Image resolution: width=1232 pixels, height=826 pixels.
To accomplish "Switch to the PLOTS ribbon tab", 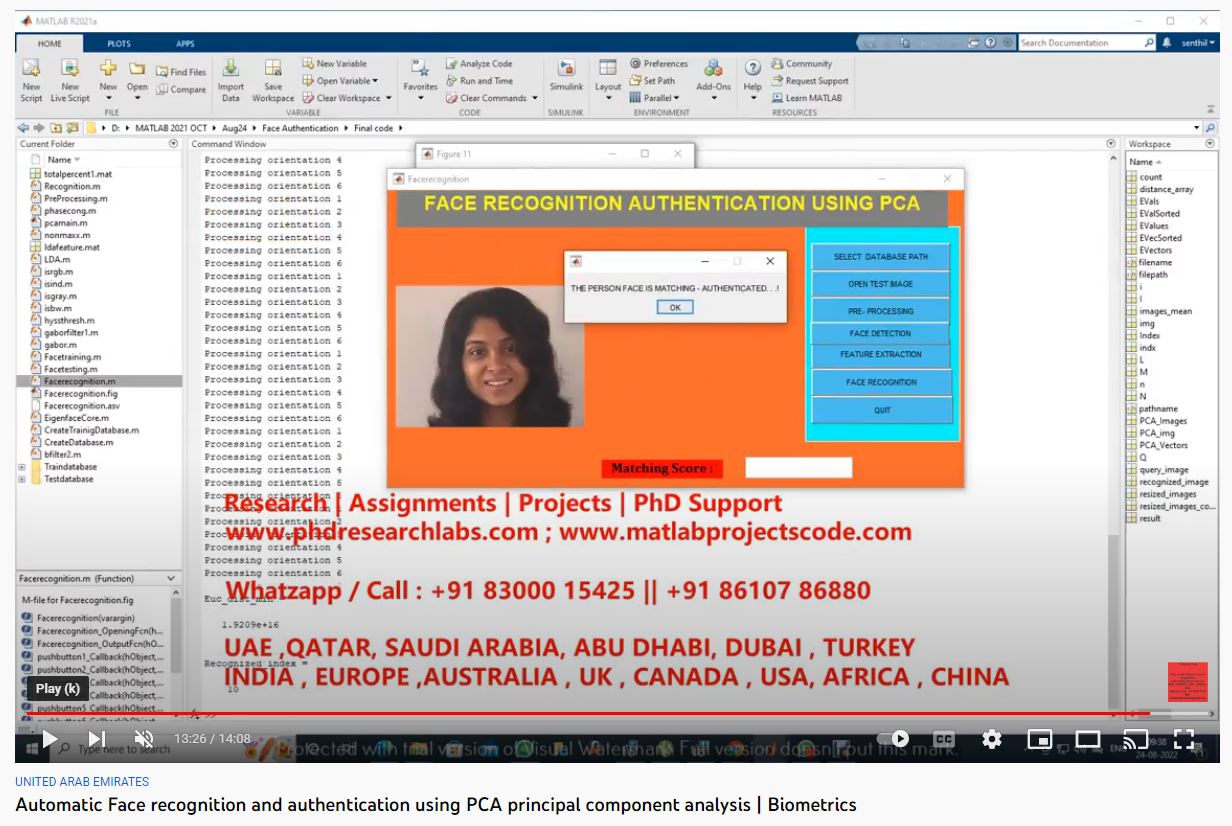I will tap(119, 44).
